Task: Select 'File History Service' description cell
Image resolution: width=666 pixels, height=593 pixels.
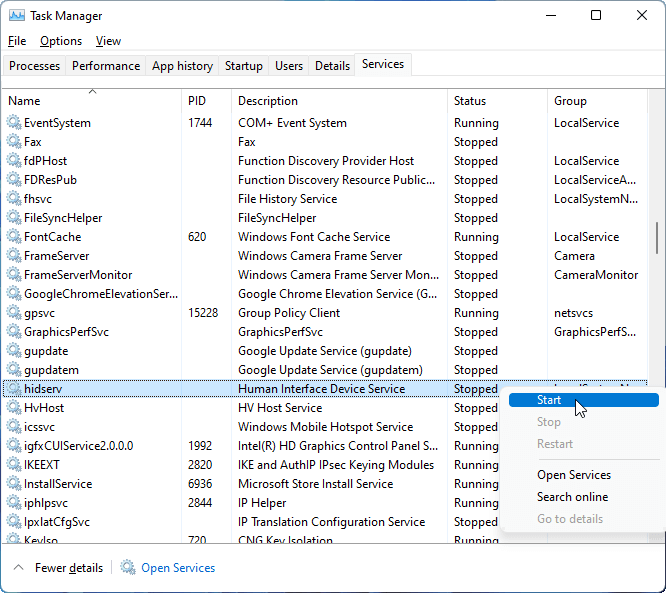Action: tap(288, 199)
